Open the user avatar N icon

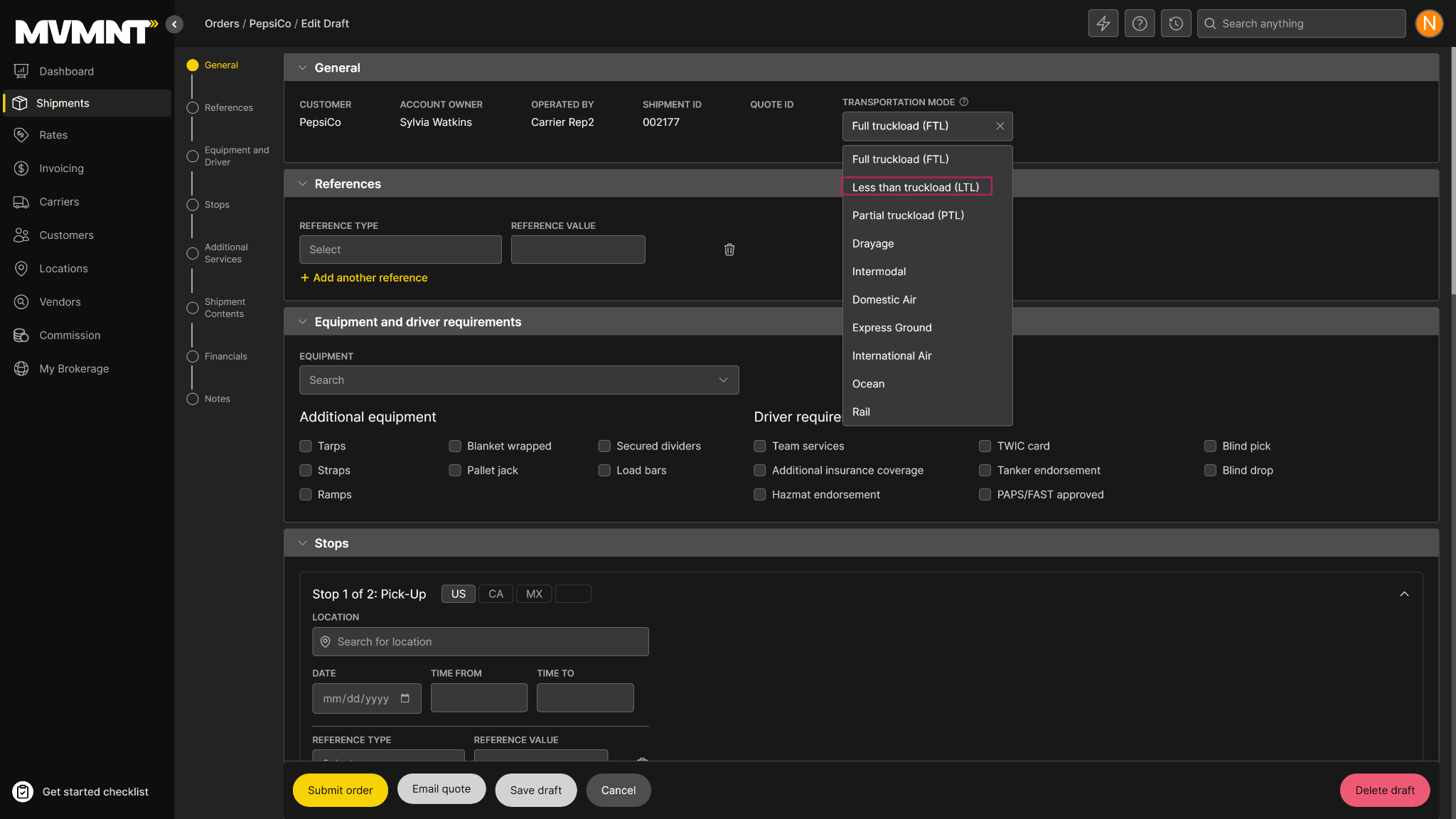pyautogui.click(x=1428, y=23)
